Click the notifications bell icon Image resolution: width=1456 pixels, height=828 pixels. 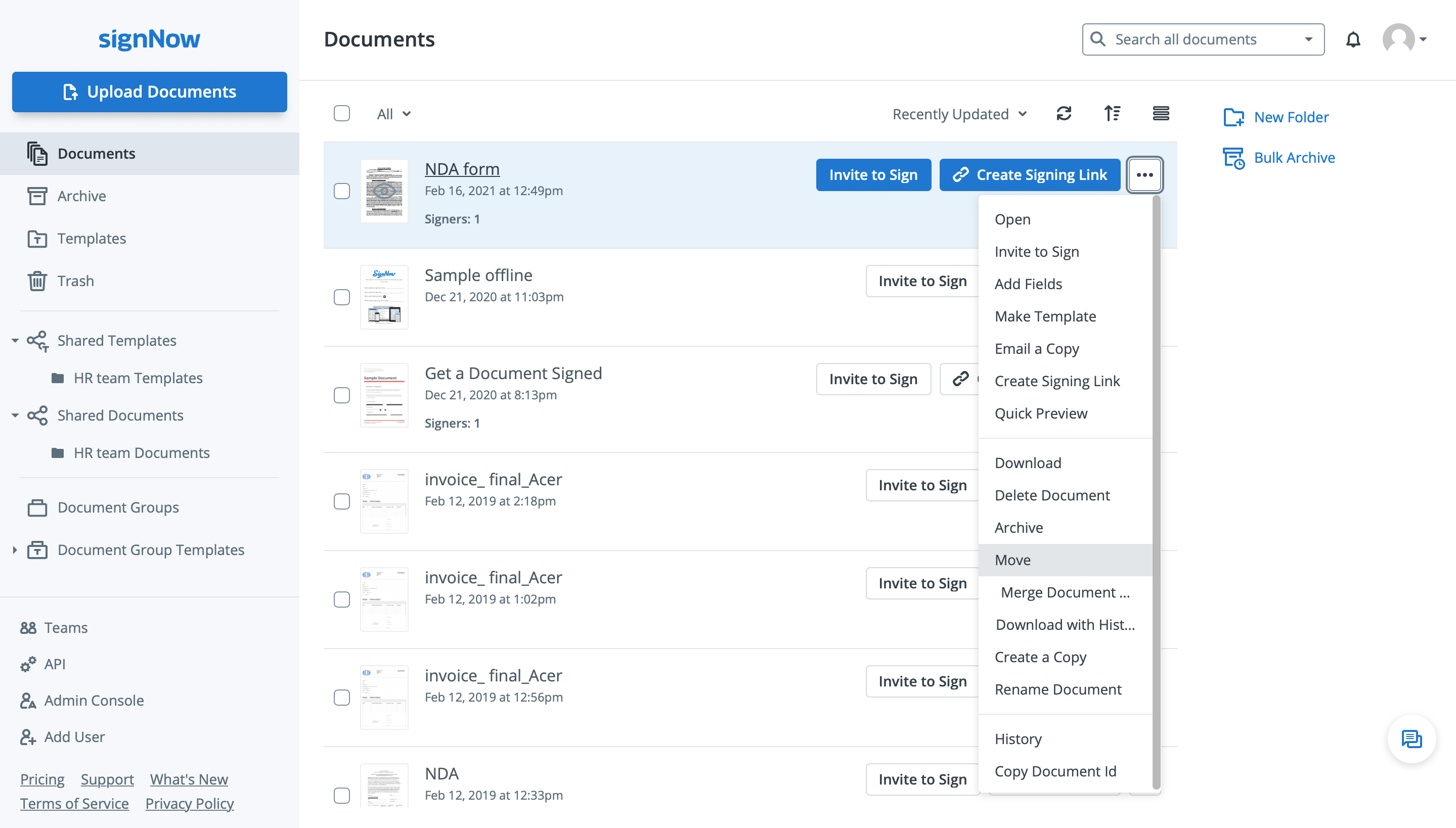1352,39
